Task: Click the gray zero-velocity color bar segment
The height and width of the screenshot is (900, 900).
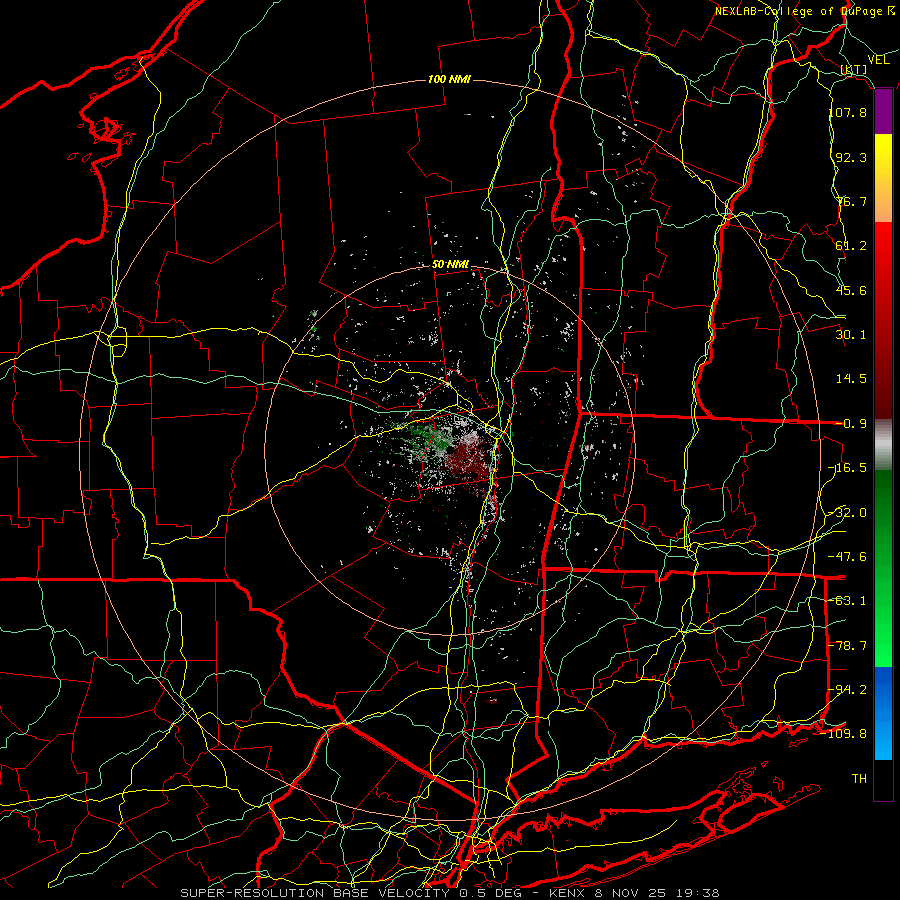Action: (883, 445)
